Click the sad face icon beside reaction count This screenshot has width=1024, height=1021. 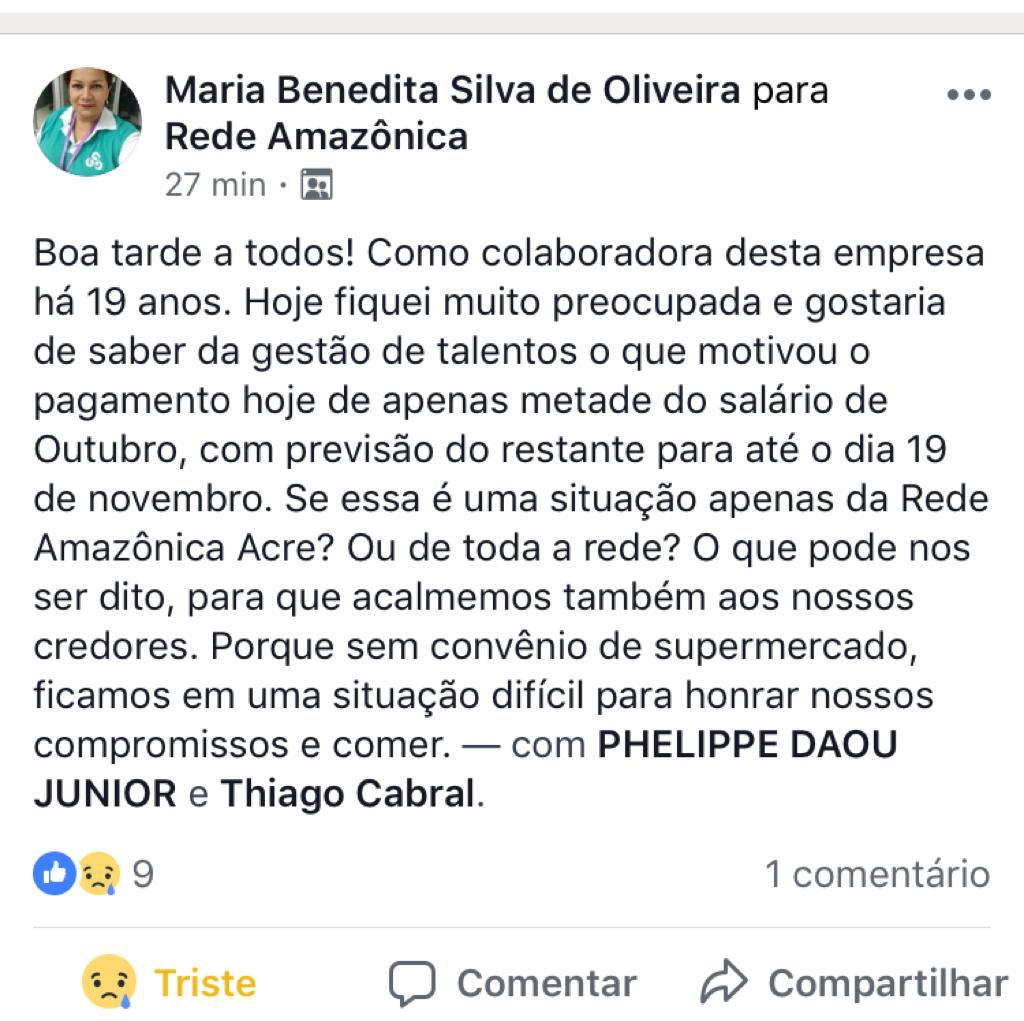(x=99, y=873)
